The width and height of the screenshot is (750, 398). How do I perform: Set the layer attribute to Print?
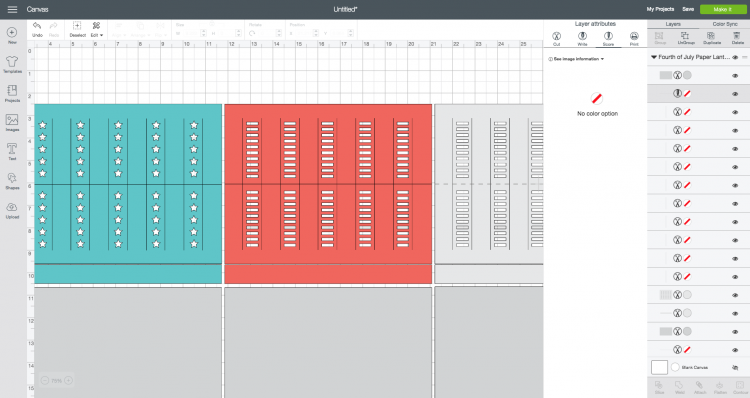point(634,39)
